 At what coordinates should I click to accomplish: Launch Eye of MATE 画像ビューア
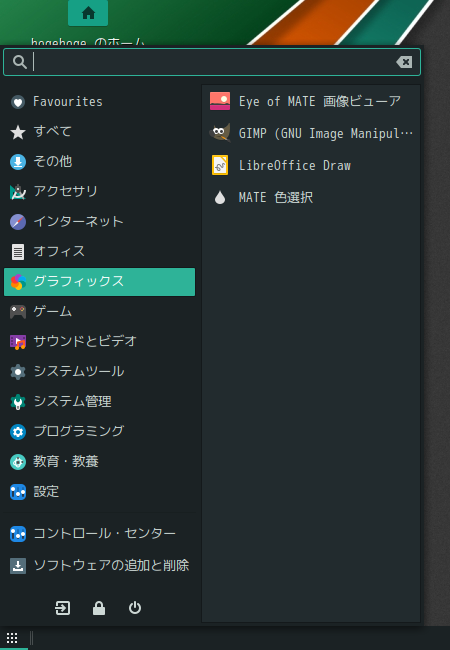pos(311,102)
